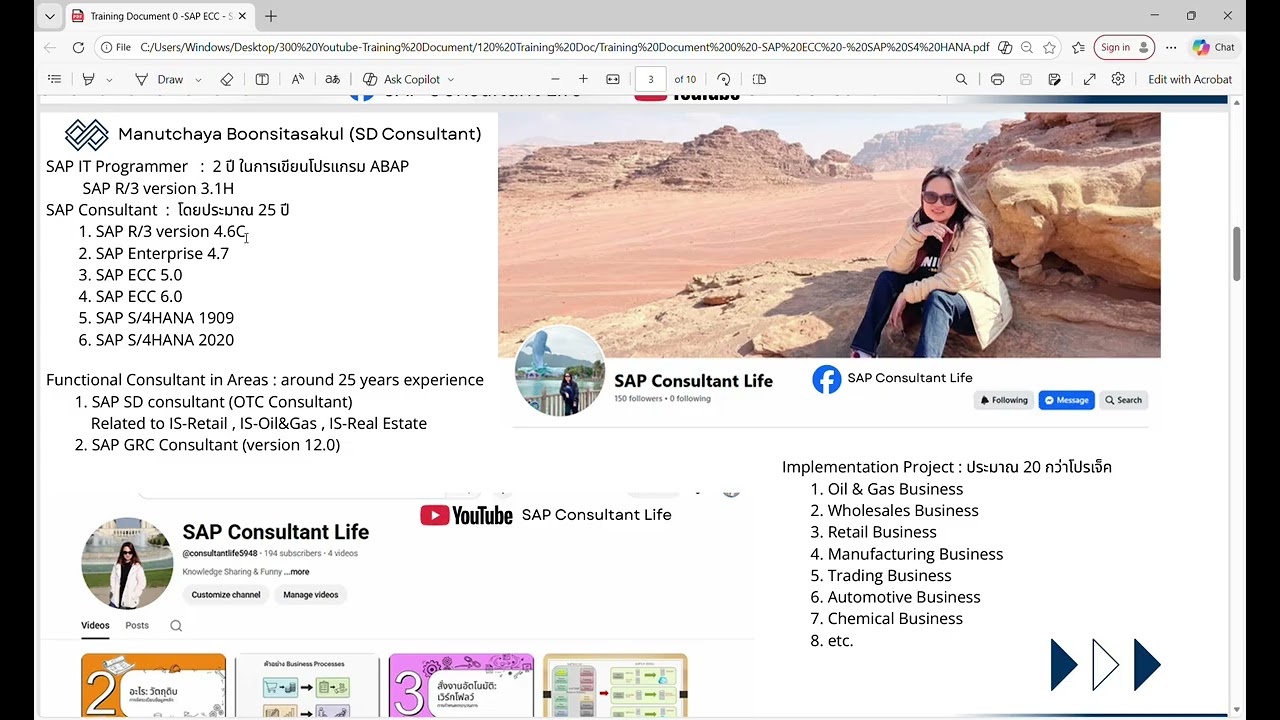Sign in to browser profile
1280x720 pixels.
pos(1124,47)
